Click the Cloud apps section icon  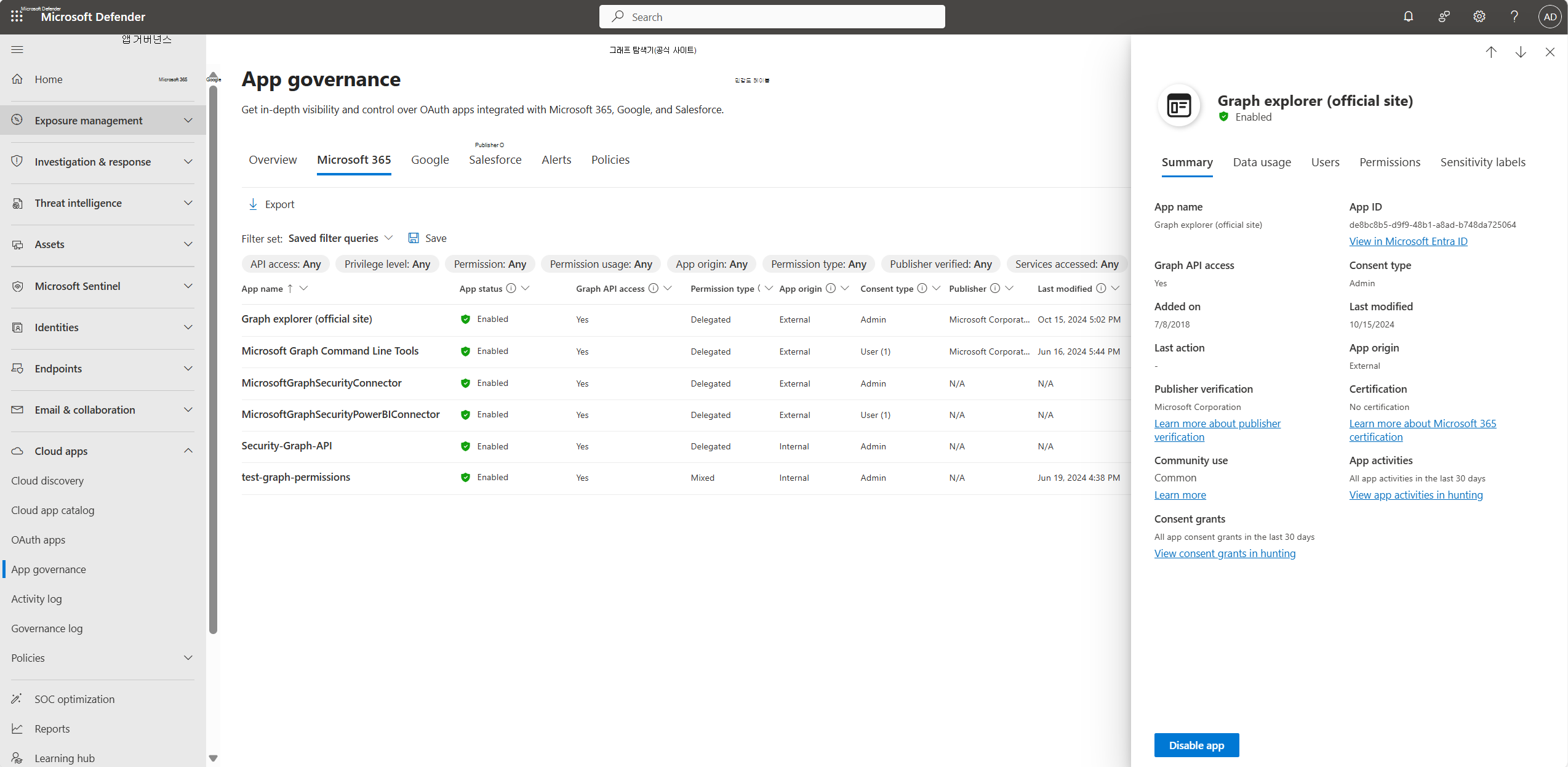point(17,450)
